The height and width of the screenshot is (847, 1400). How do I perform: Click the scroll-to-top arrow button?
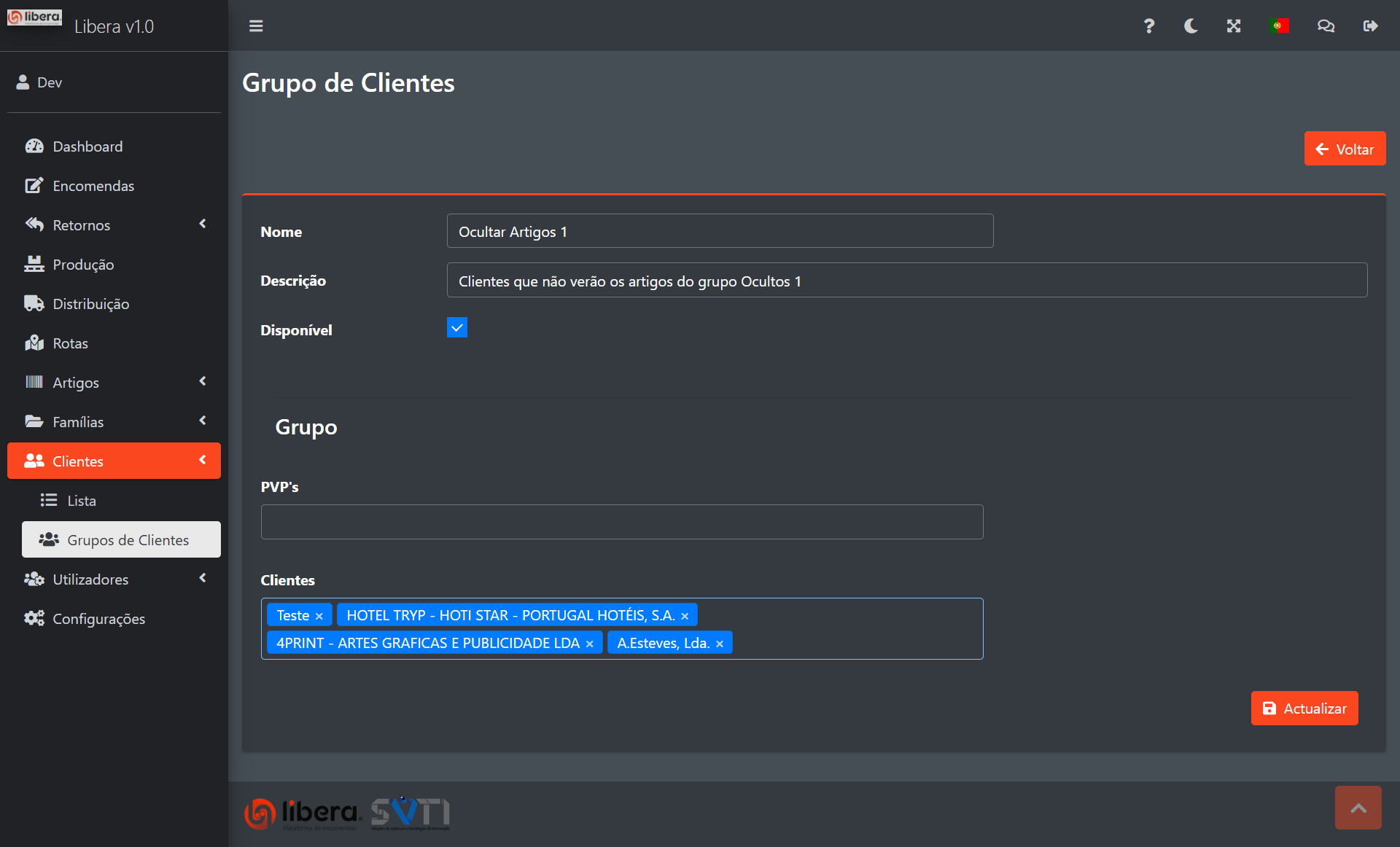click(1358, 808)
